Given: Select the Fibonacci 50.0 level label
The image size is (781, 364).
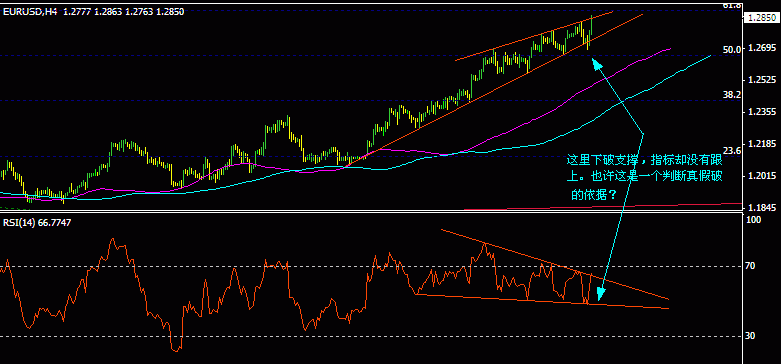Looking at the screenshot, I should tap(733, 49).
